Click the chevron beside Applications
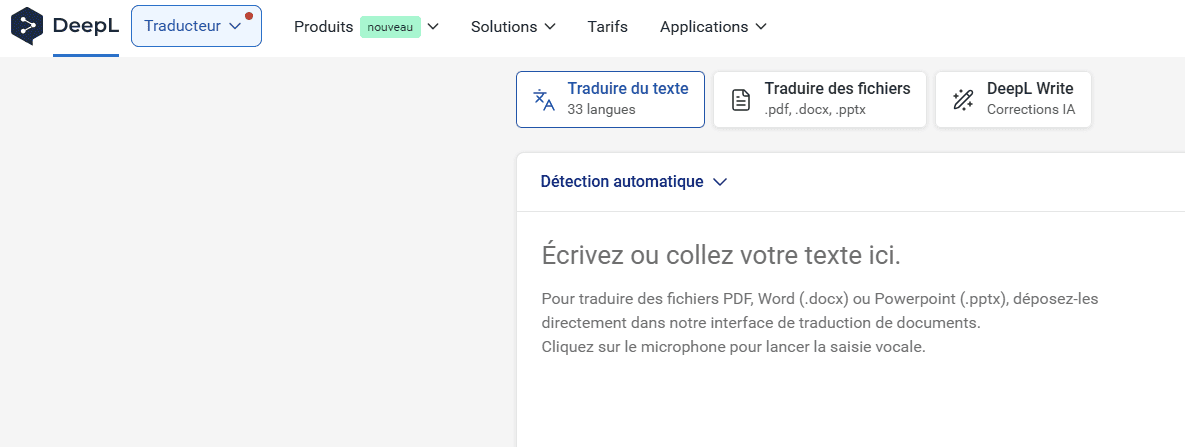Viewport: 1185px width, 447px height. coord(760,26)
